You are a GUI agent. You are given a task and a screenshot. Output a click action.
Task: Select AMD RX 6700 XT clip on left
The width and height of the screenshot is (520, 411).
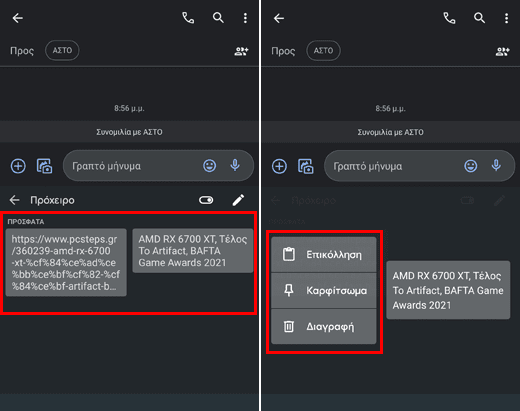[x=193, y=251]
